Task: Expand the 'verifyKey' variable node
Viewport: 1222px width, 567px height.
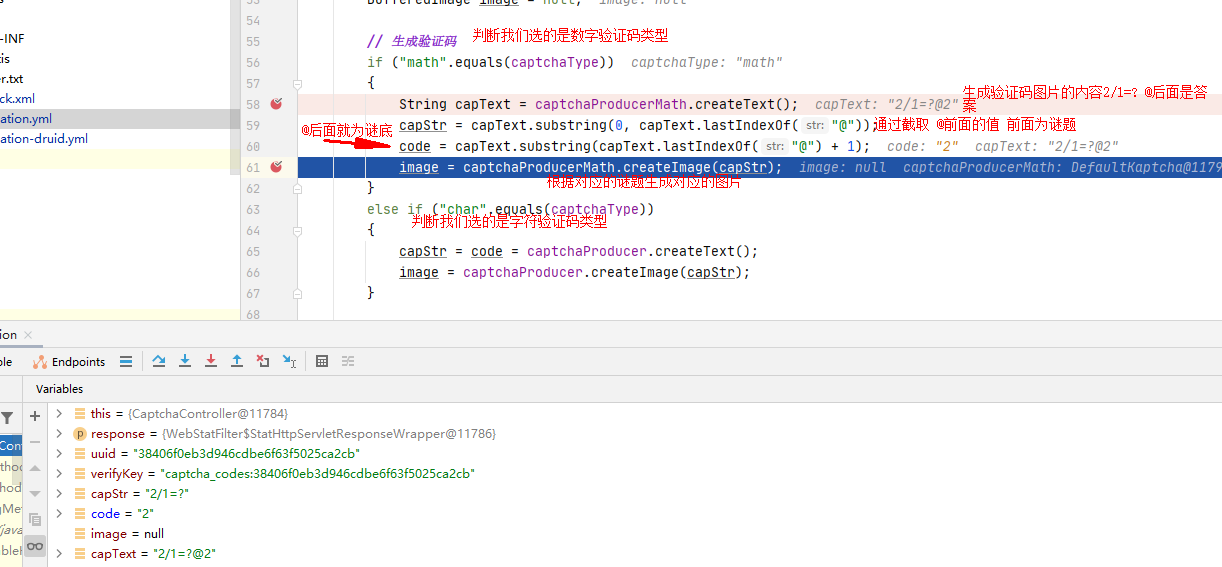Action: (59, 473)
